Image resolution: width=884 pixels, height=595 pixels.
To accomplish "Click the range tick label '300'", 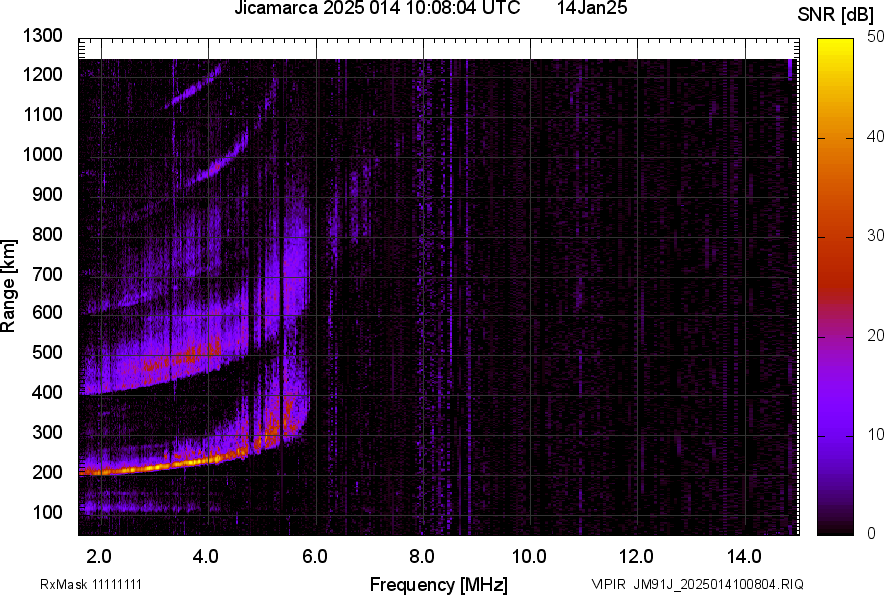I will click(47, 433).
